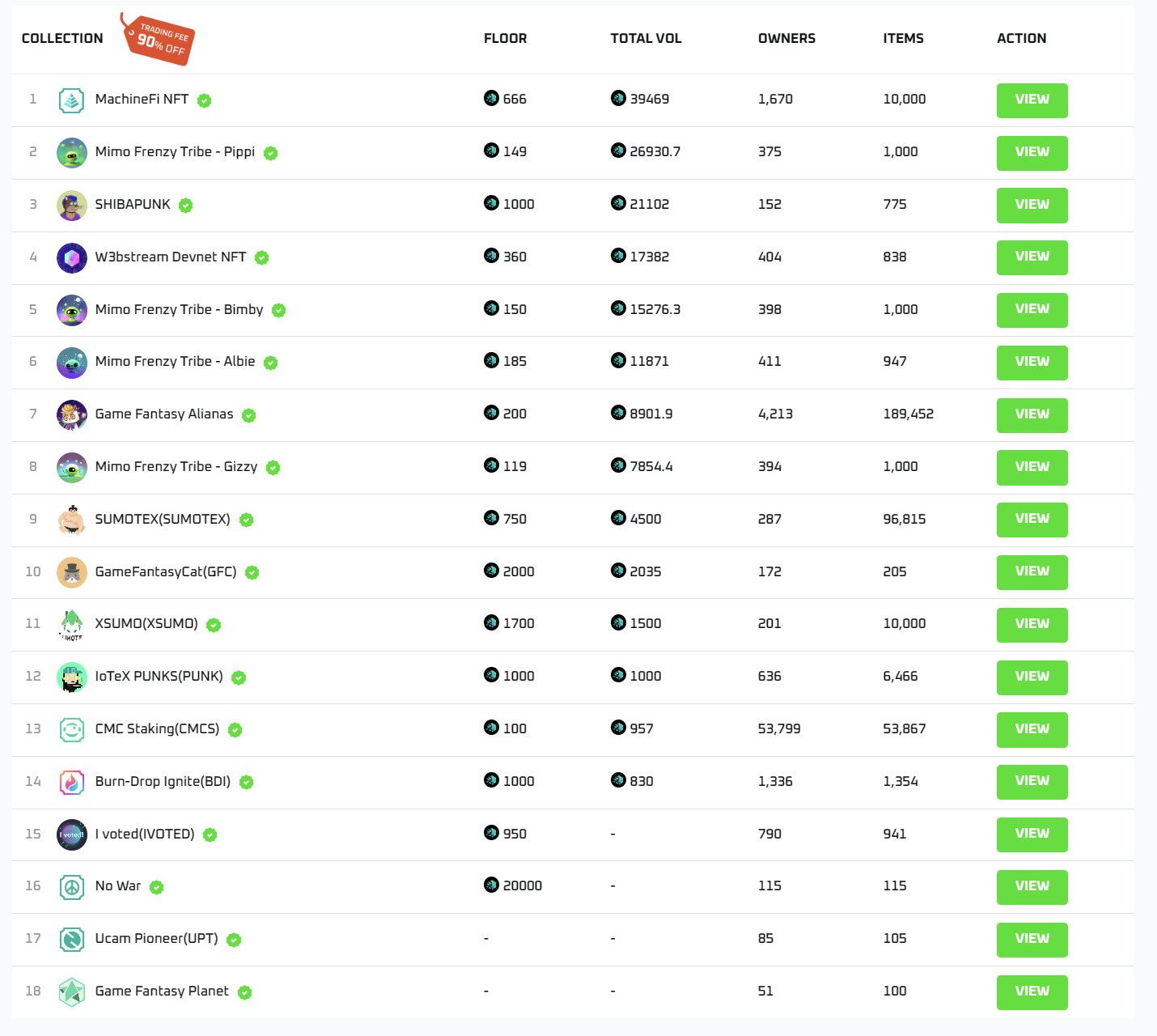Open the Mimo Frenzy Tribe - Pippi link
The width and height of the screenshot is (1157, 1036).
(x=175, y=152)
